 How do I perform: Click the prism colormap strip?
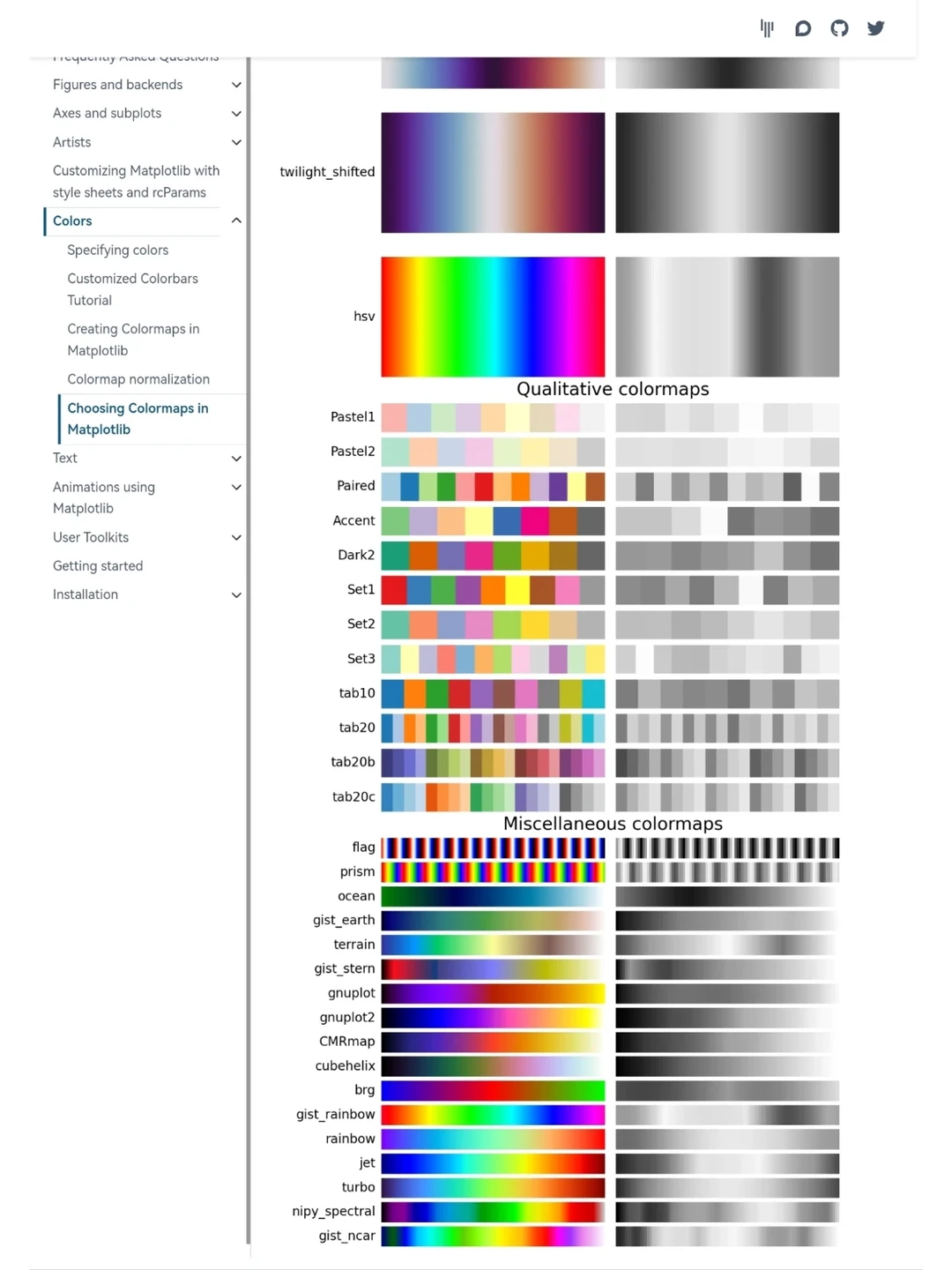click(x=493, y=872)
